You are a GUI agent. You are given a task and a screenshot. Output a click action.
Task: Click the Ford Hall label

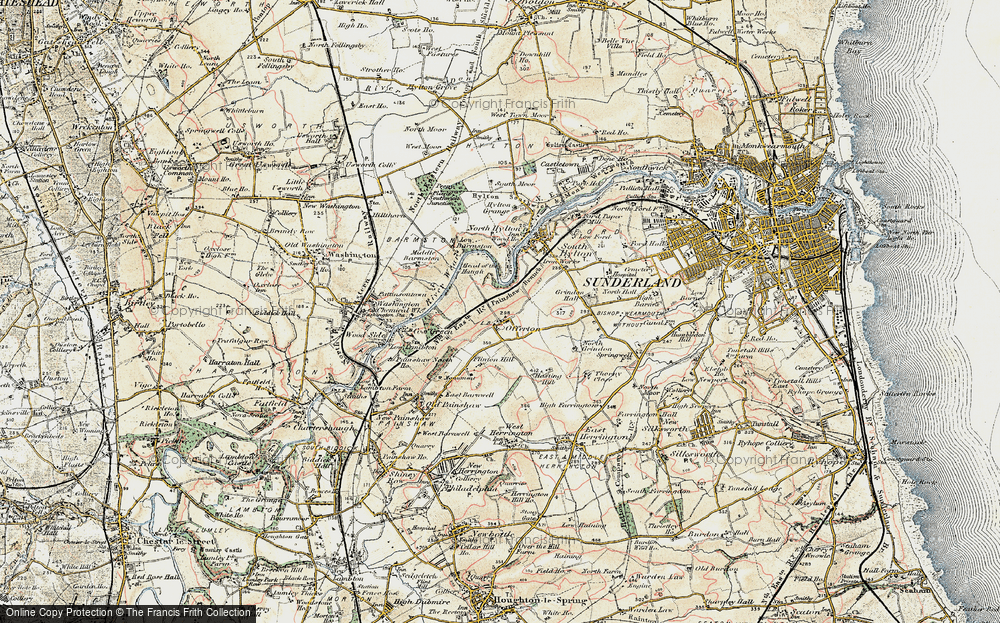tap(647, 244)
